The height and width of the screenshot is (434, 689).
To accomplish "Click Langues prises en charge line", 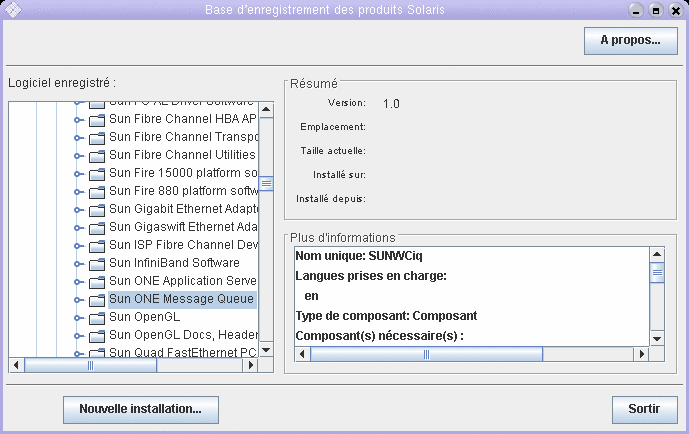I will pyautogui.click(x=371, y=276).
